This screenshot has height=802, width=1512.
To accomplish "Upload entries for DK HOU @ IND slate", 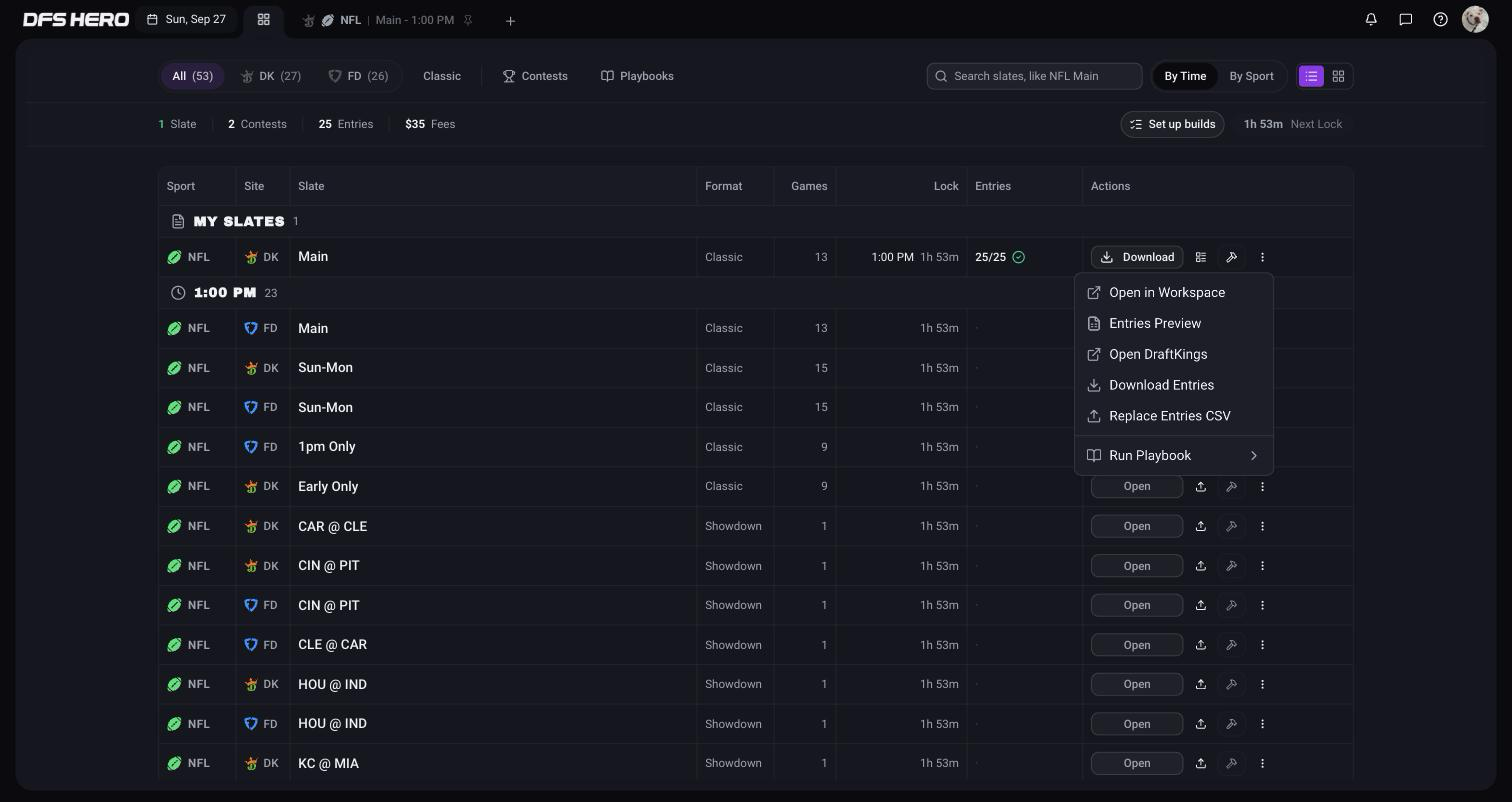I will pos(1201,684).
